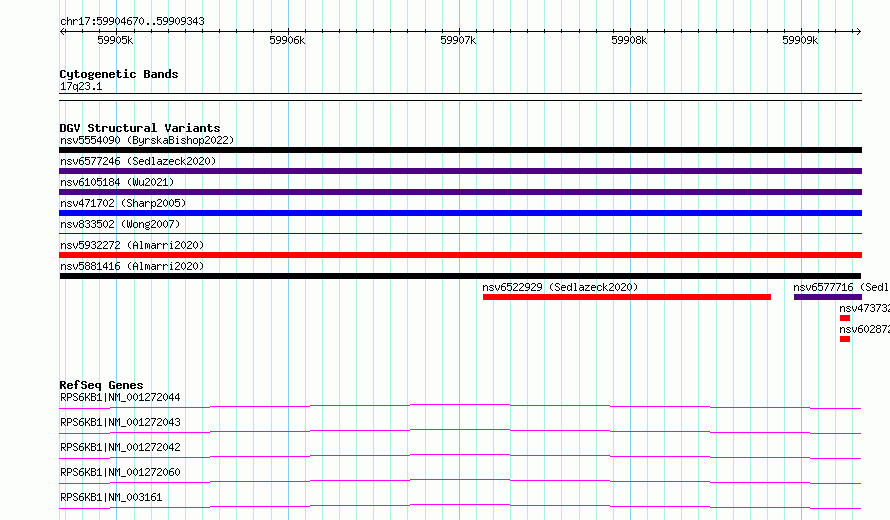Viewport: 890px width, 520px height.
Task: Select the nsv5932272 (Almarri2020) label
Action: coord(132,245)
